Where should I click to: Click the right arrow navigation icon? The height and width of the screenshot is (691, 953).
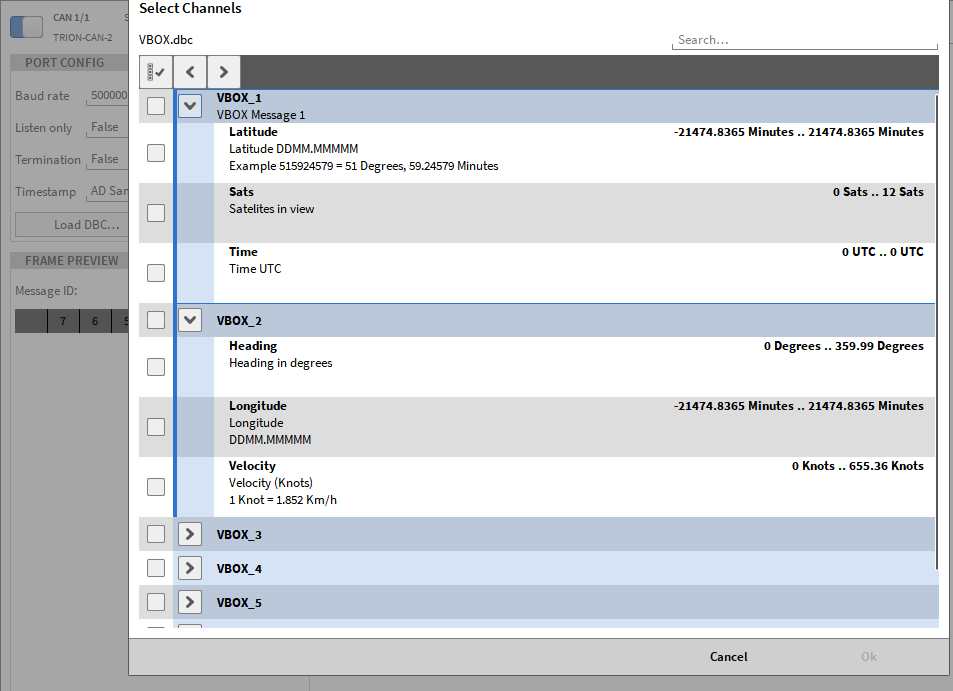click(223, 72)
